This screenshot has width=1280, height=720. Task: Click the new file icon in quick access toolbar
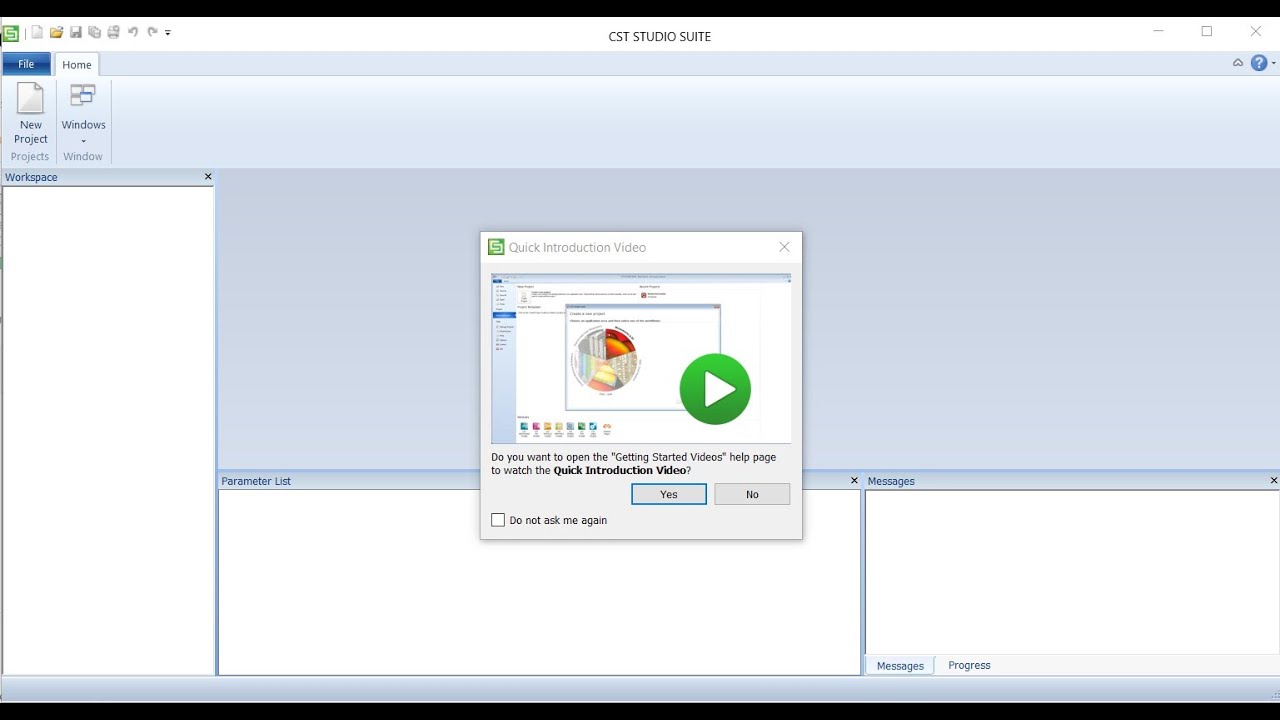point(37,32)
